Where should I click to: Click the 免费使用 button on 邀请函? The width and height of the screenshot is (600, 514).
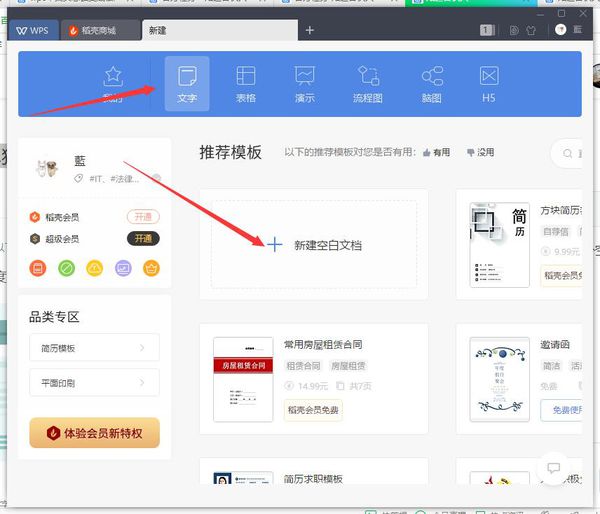click(x=562, y=410)
